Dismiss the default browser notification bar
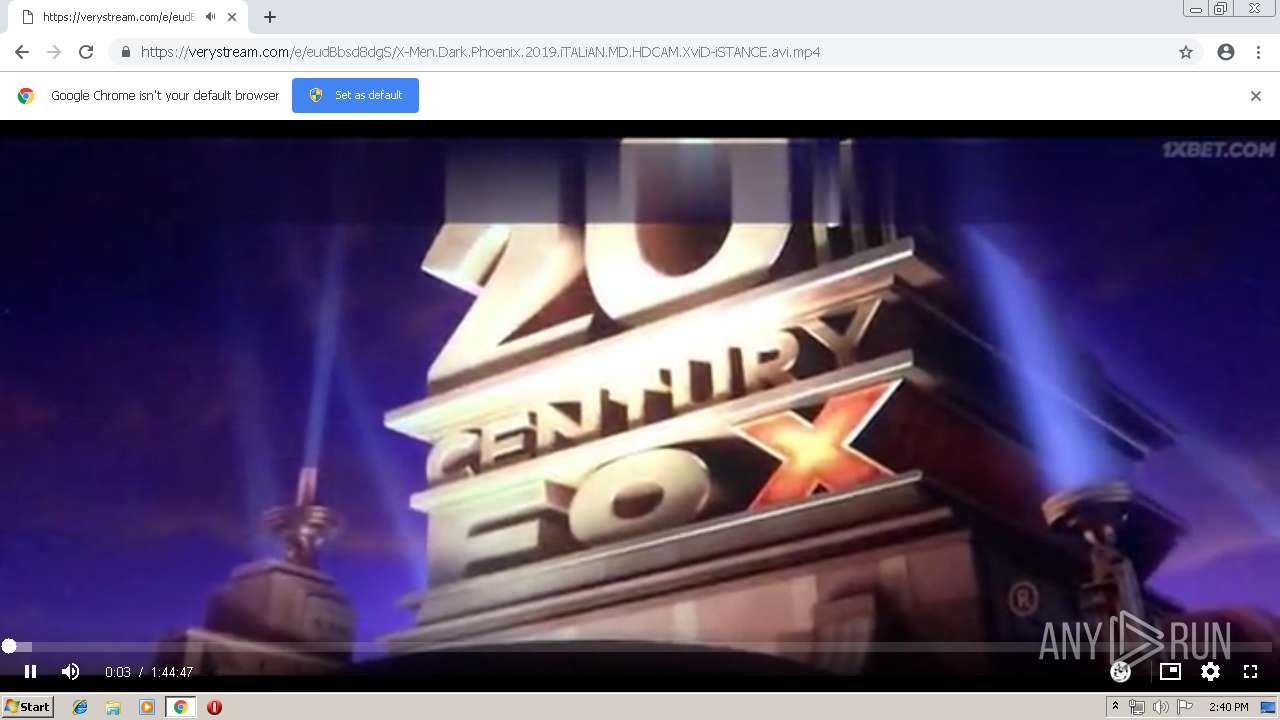This screenshot has width=1280, height=720. (1256, 96)
